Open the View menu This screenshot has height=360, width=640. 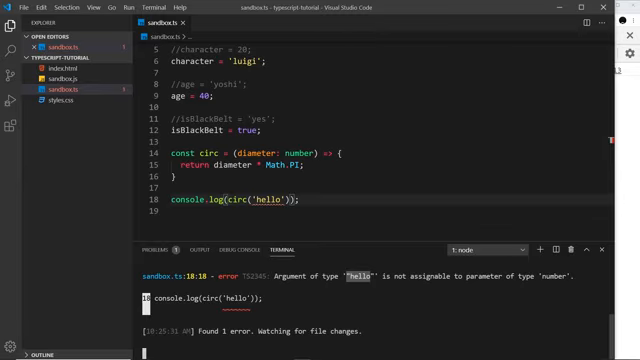tap(93, 7)
